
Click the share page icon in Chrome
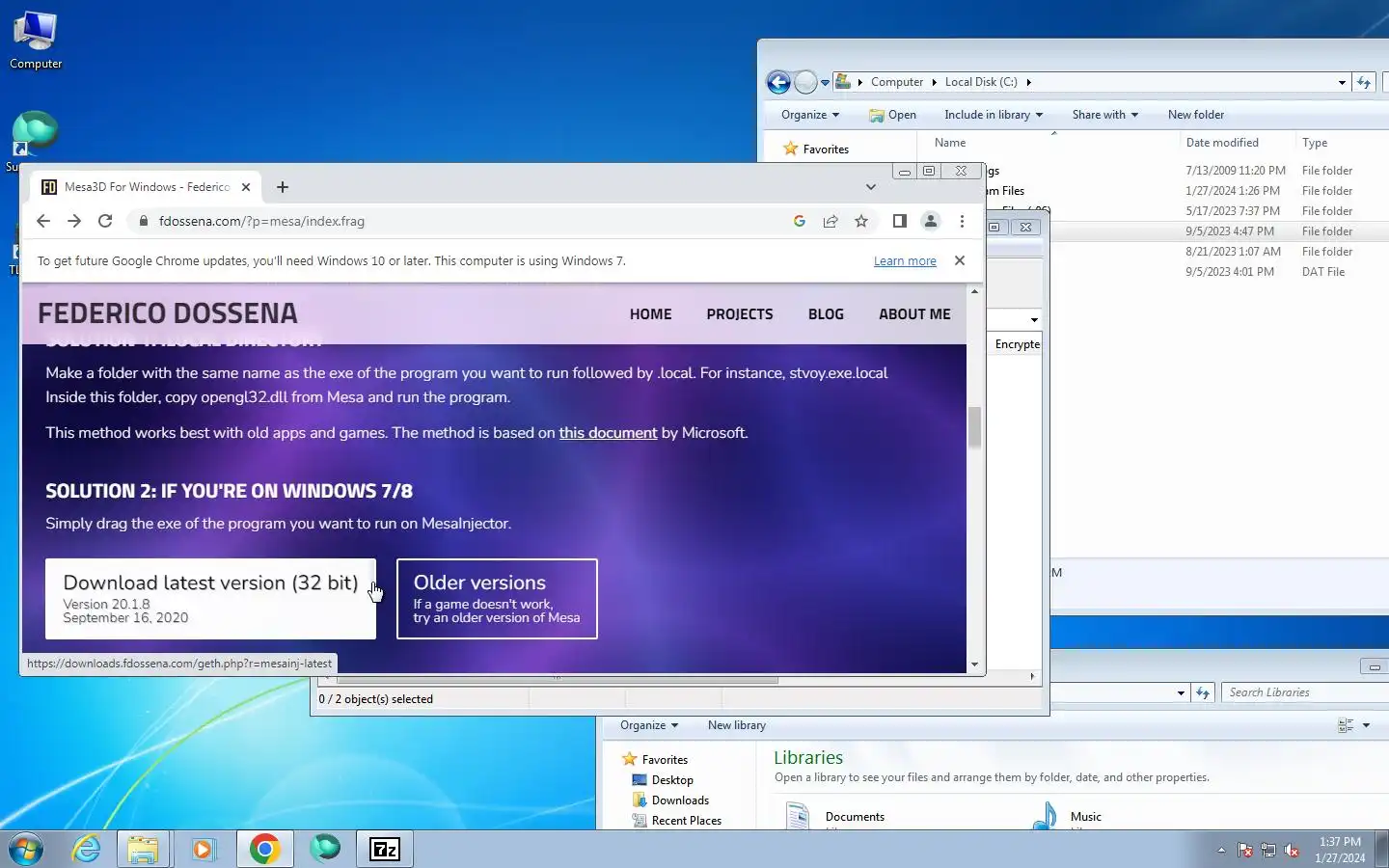click(x=831, y=221)
